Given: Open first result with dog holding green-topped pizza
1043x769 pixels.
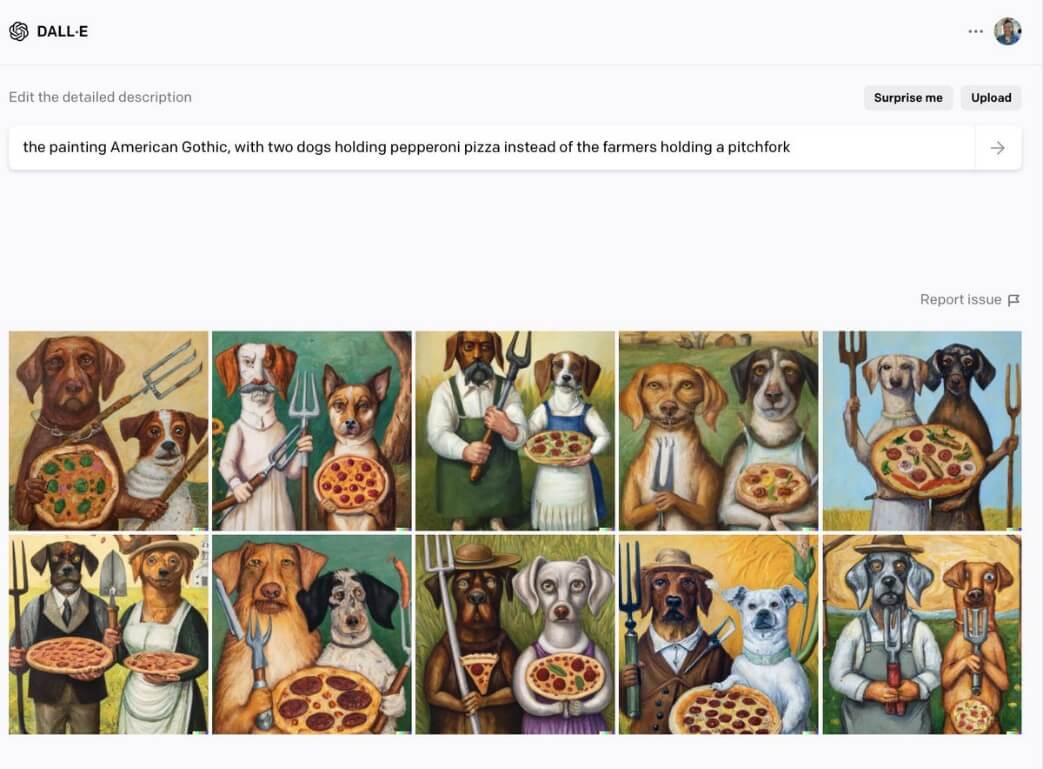Looking at the screenshot, I should click(108, 430).
